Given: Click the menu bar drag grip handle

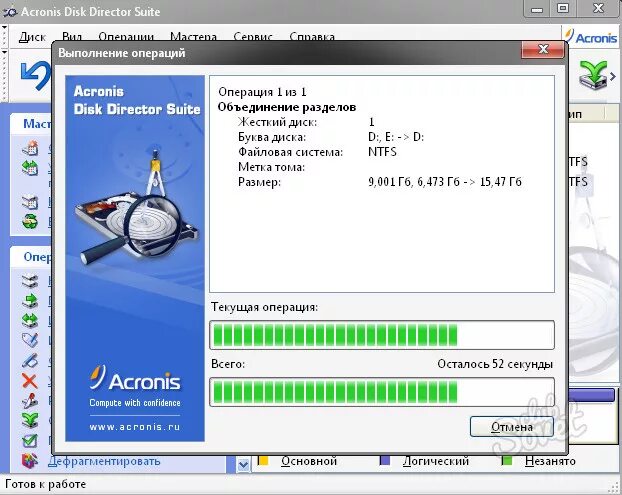Looking at the screenshot, I should click(4, 36).
